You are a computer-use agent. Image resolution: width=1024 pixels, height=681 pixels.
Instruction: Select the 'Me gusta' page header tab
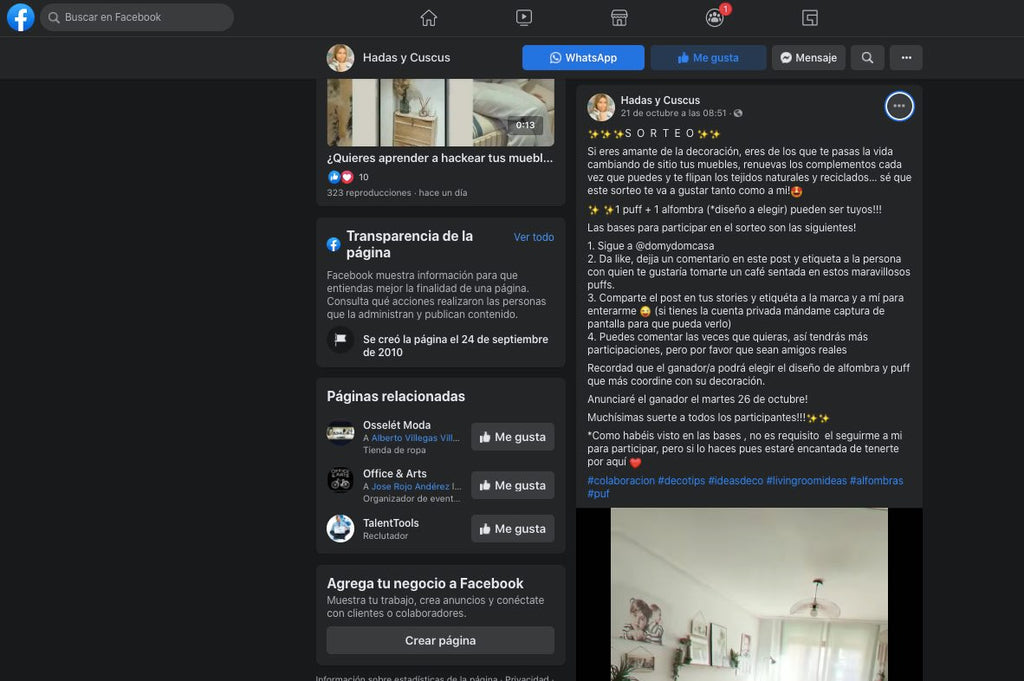click(708, 57)
